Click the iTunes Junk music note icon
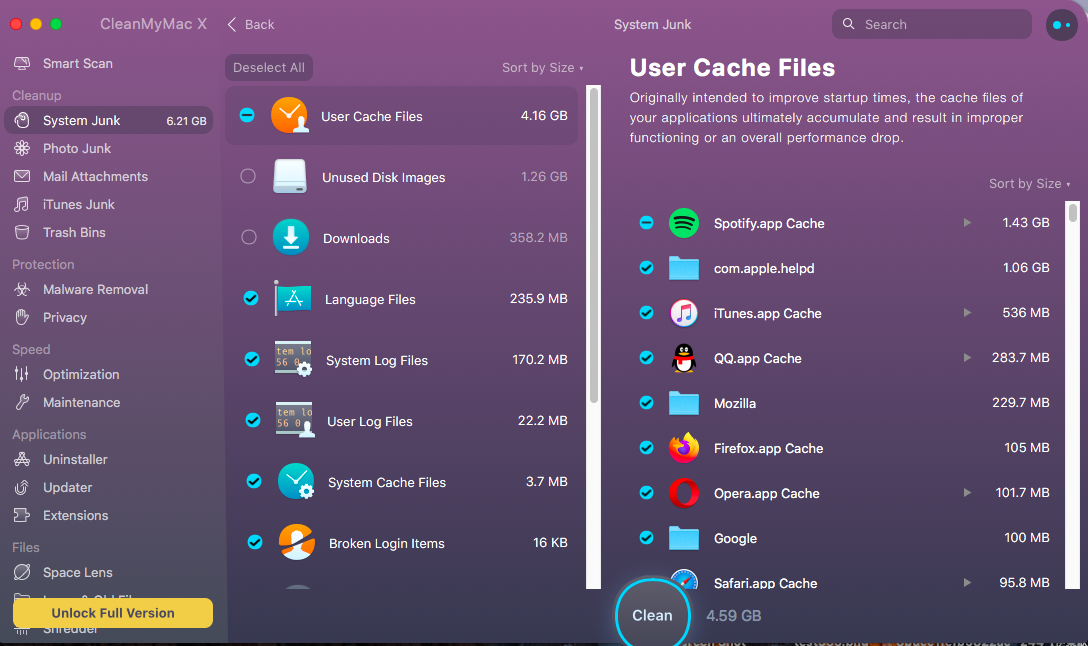 coord(22,204)
